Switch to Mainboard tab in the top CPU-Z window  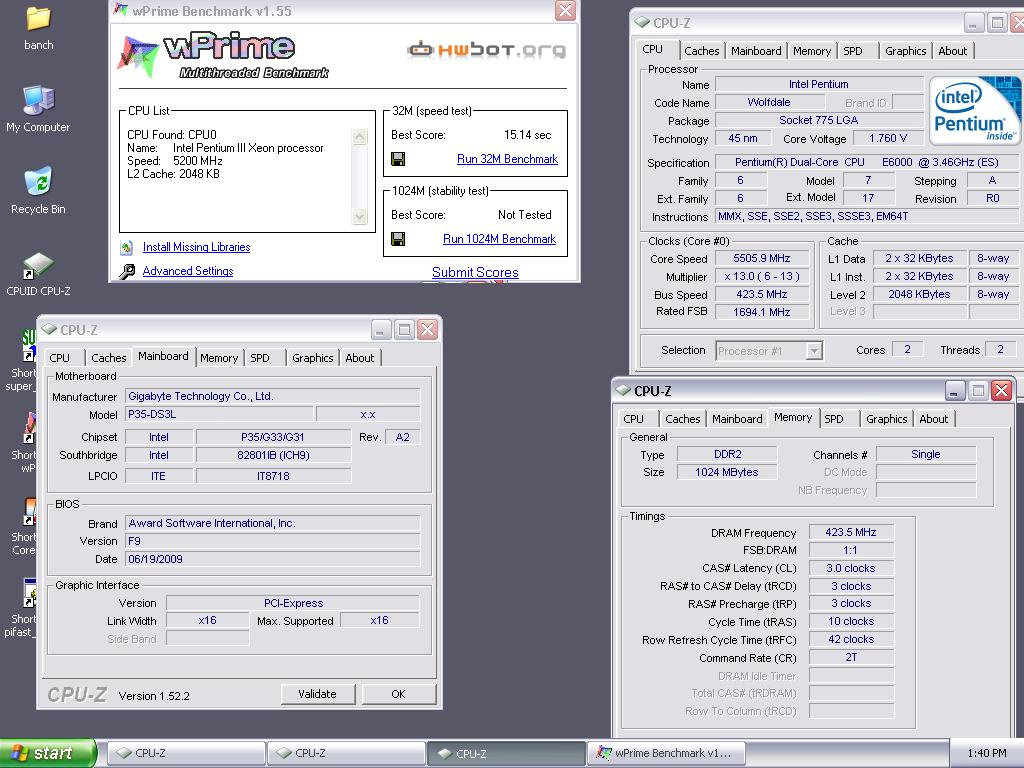[756, 51]
